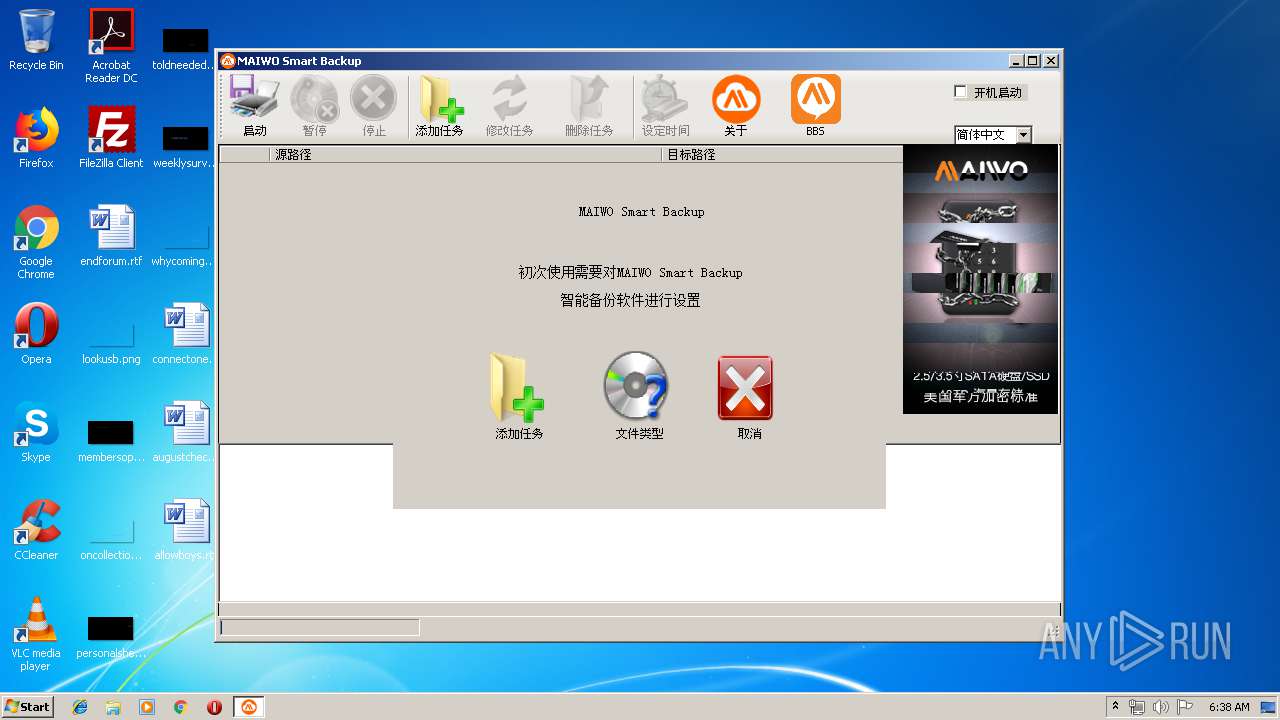Select the connectone desktop document
Screen dimensions: 1280x720
point(186,334)
